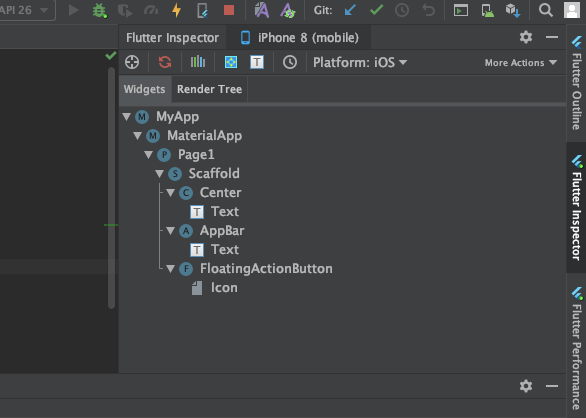Screen dimensions: 586x418
Task: Open the Flutter Outline side panel
Action: tap(577, 83)
